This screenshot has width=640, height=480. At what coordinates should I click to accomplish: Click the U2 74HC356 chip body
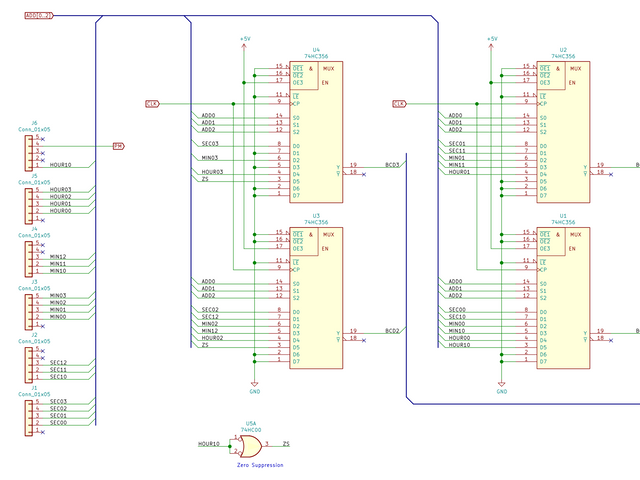coord(562,130)
